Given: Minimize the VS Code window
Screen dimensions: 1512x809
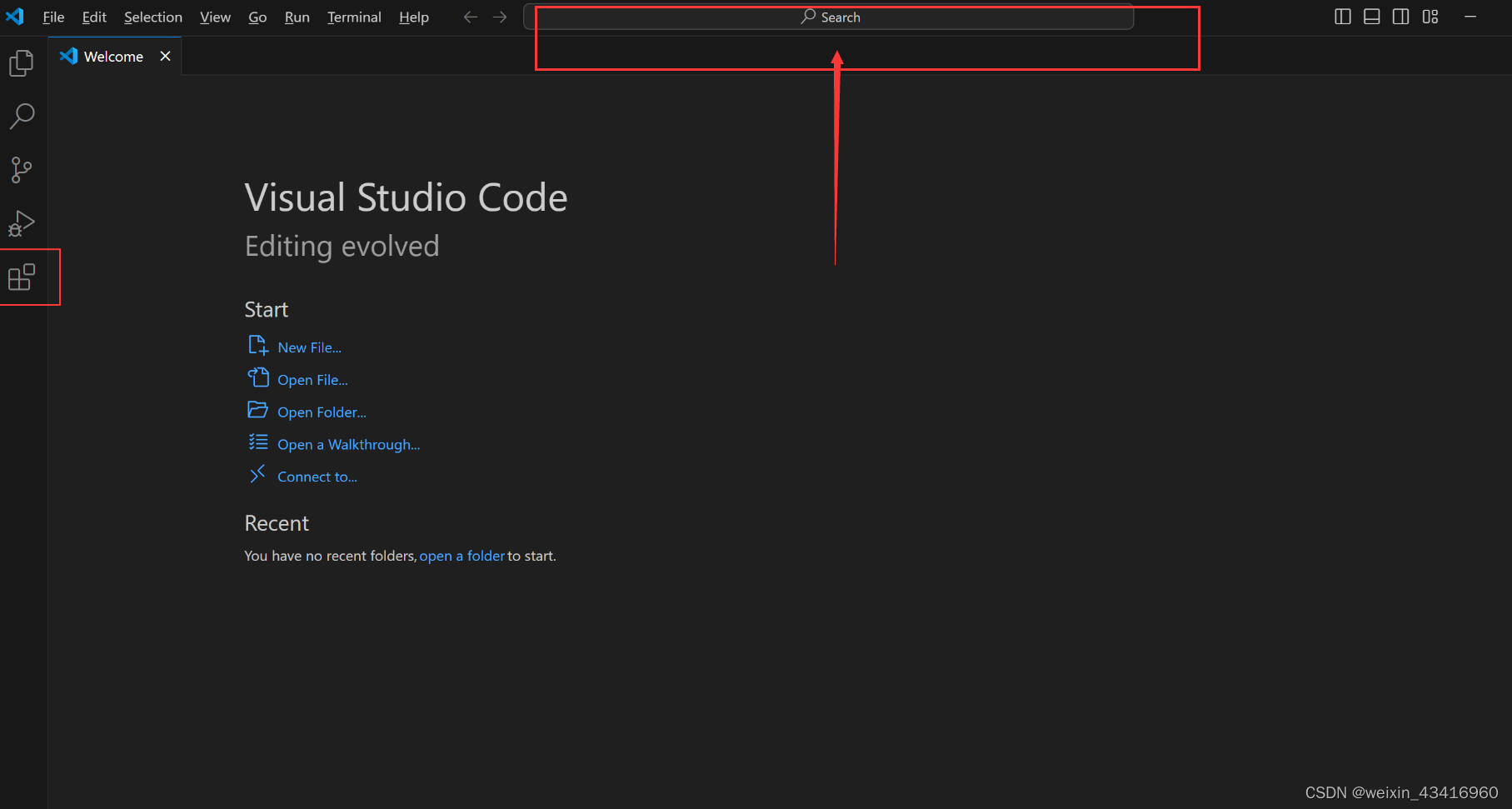Looking at the screenshot, I should [1470, 17].
